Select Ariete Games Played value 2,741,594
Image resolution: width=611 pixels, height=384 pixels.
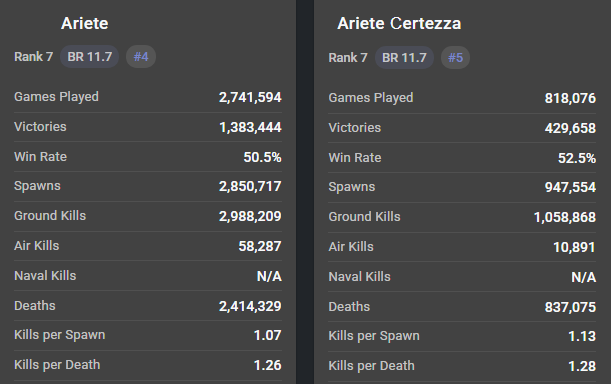coord(250,97)
